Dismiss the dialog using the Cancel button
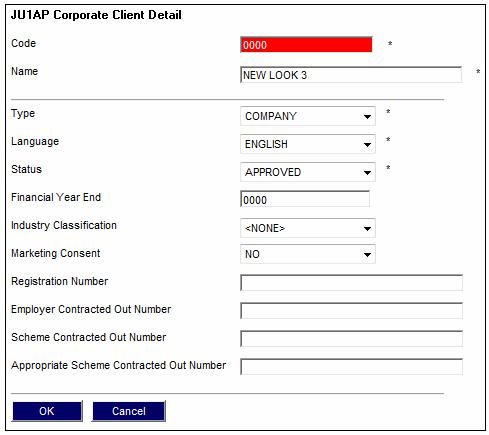 tap(129, 411)
